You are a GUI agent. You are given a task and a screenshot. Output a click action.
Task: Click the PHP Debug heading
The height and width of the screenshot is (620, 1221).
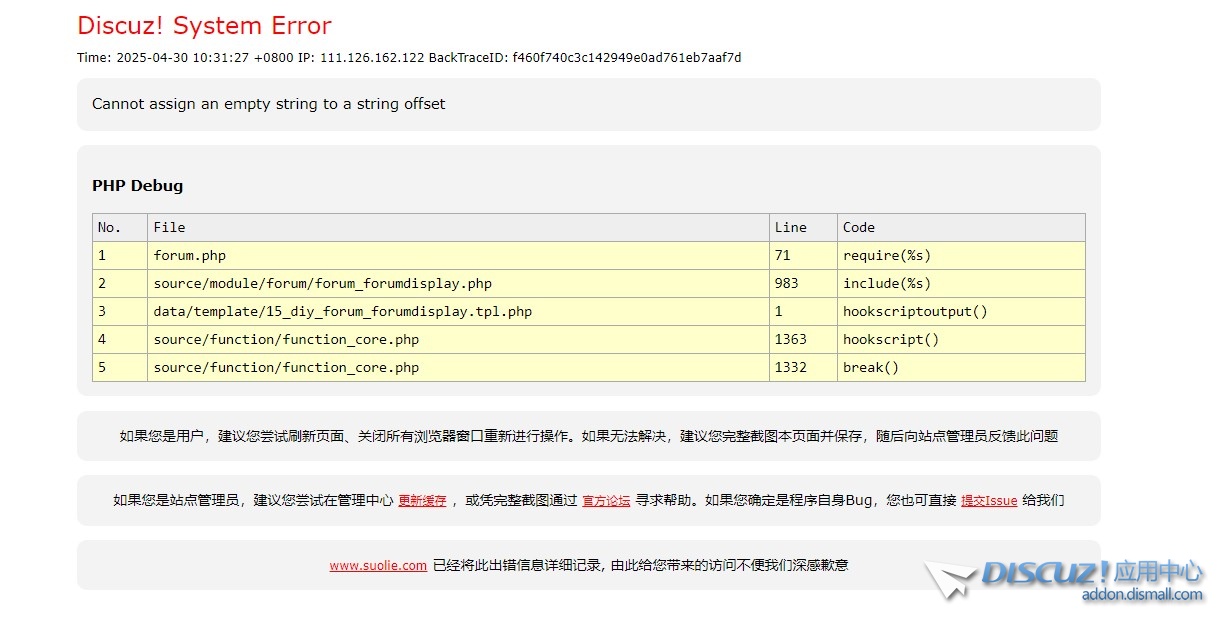pos(137,185)
